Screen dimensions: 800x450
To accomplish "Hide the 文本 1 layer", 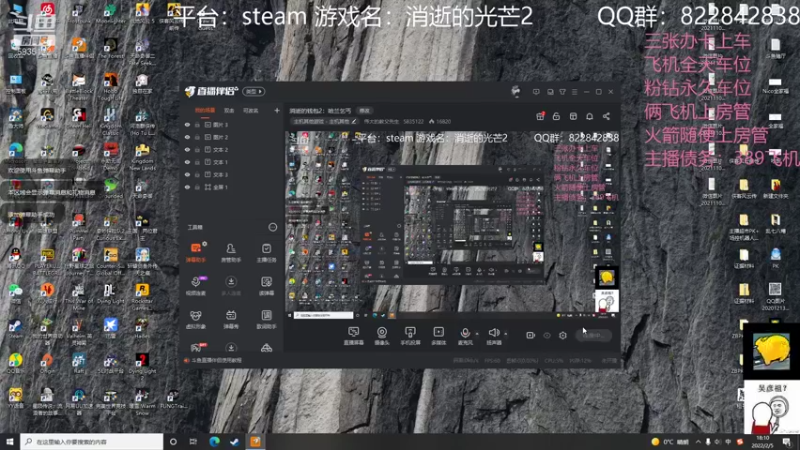I will pyautogui.click(x=187, y=162).
